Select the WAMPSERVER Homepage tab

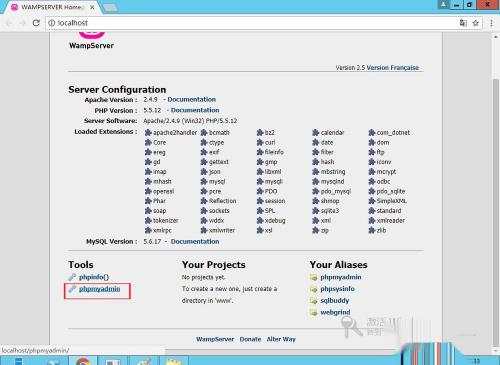tap(53, 7)
